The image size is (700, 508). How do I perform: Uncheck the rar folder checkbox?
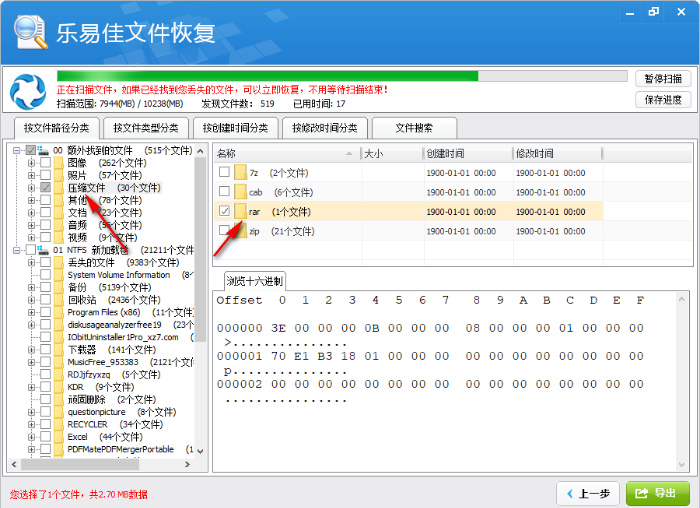(224, 211)
